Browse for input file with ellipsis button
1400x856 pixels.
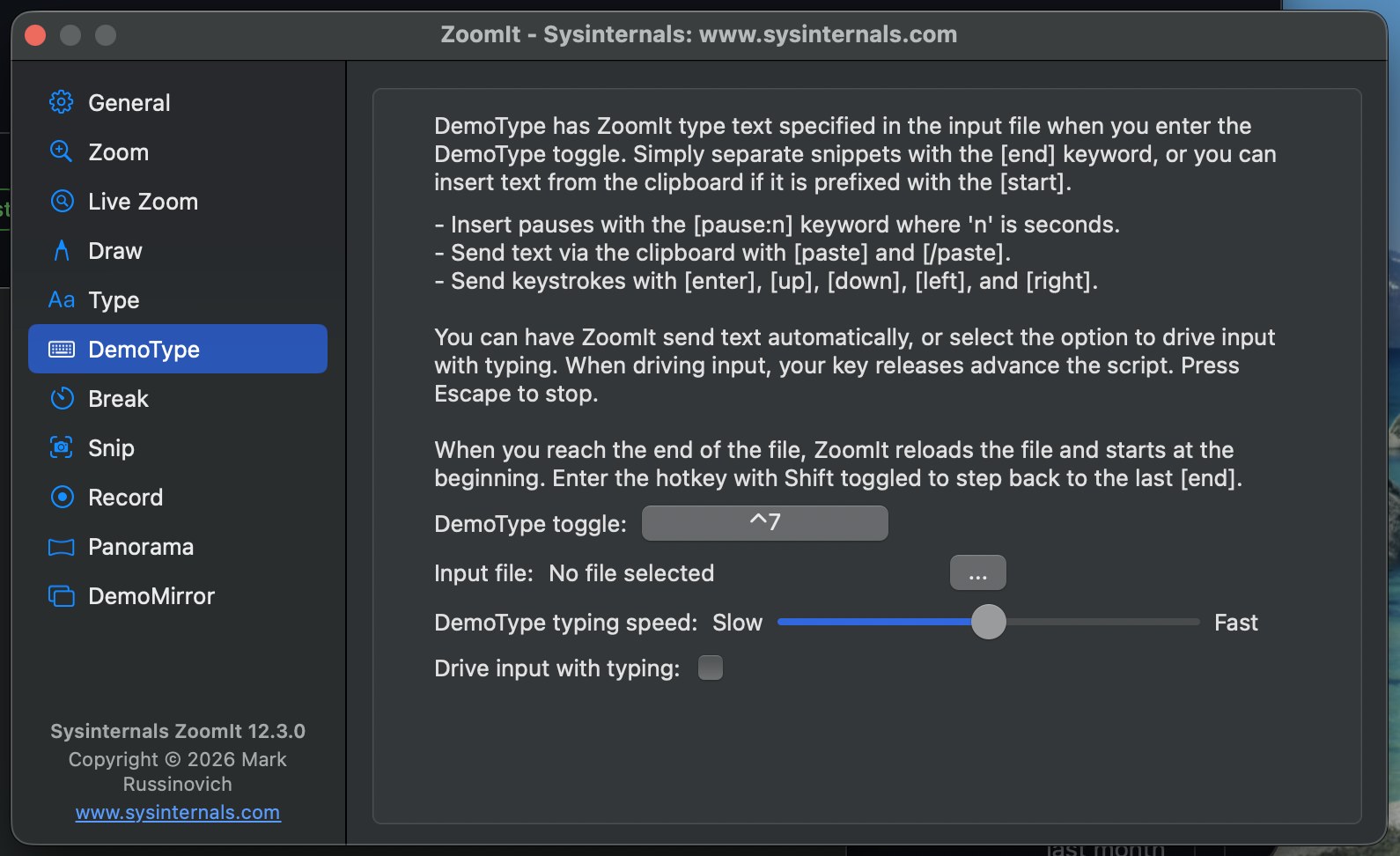(977, 572)
